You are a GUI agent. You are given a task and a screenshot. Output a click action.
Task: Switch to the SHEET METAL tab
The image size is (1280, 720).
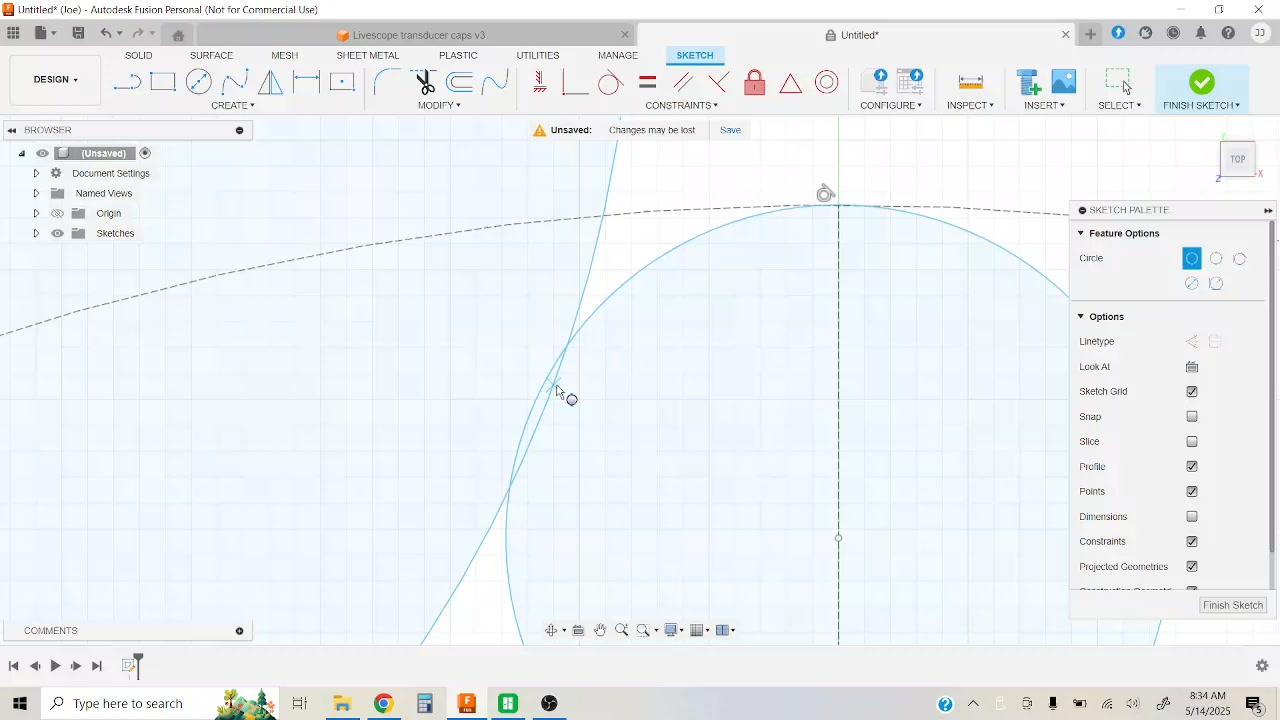[x=368, y=55]
